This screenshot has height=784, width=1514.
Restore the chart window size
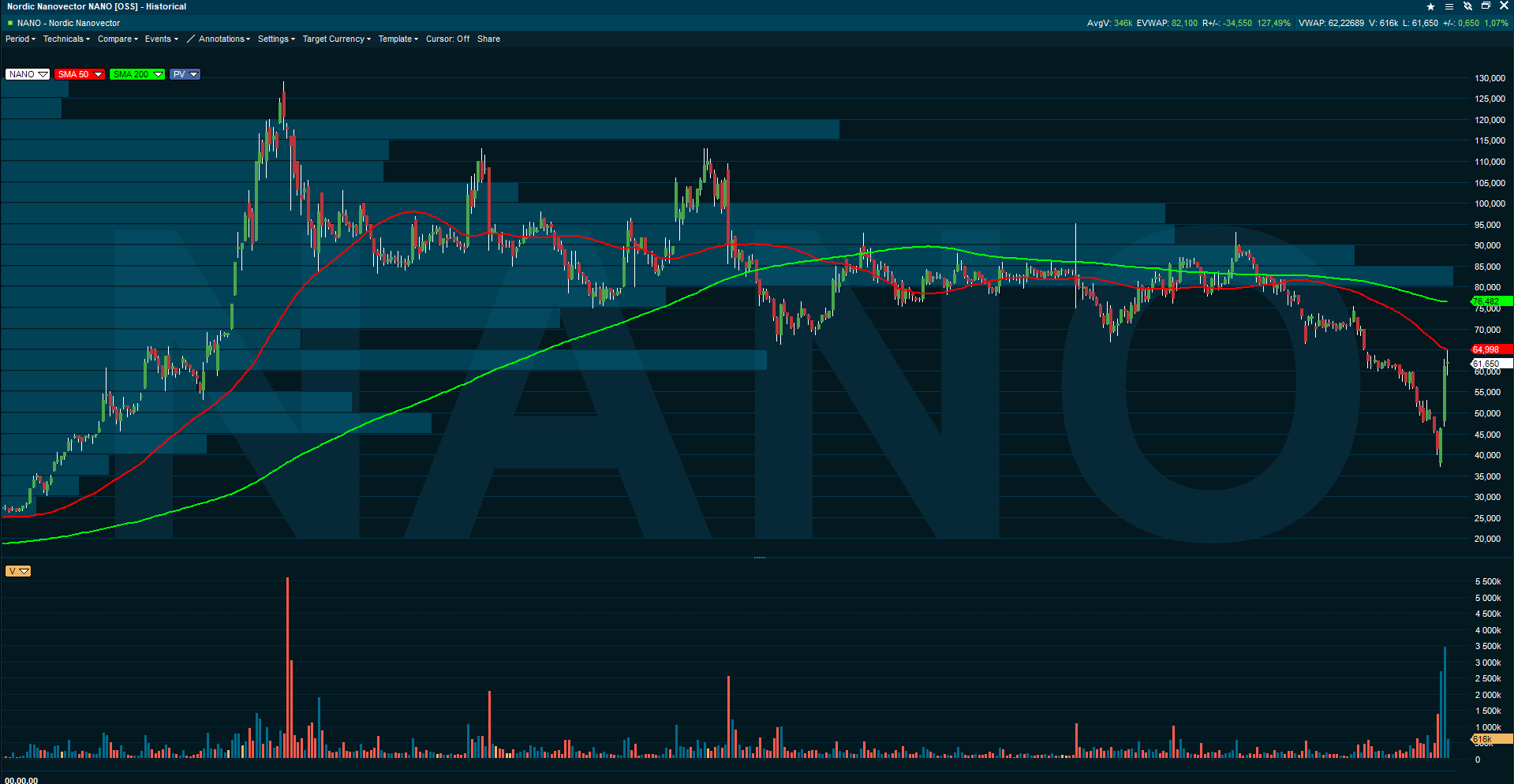pos(1486,6)
